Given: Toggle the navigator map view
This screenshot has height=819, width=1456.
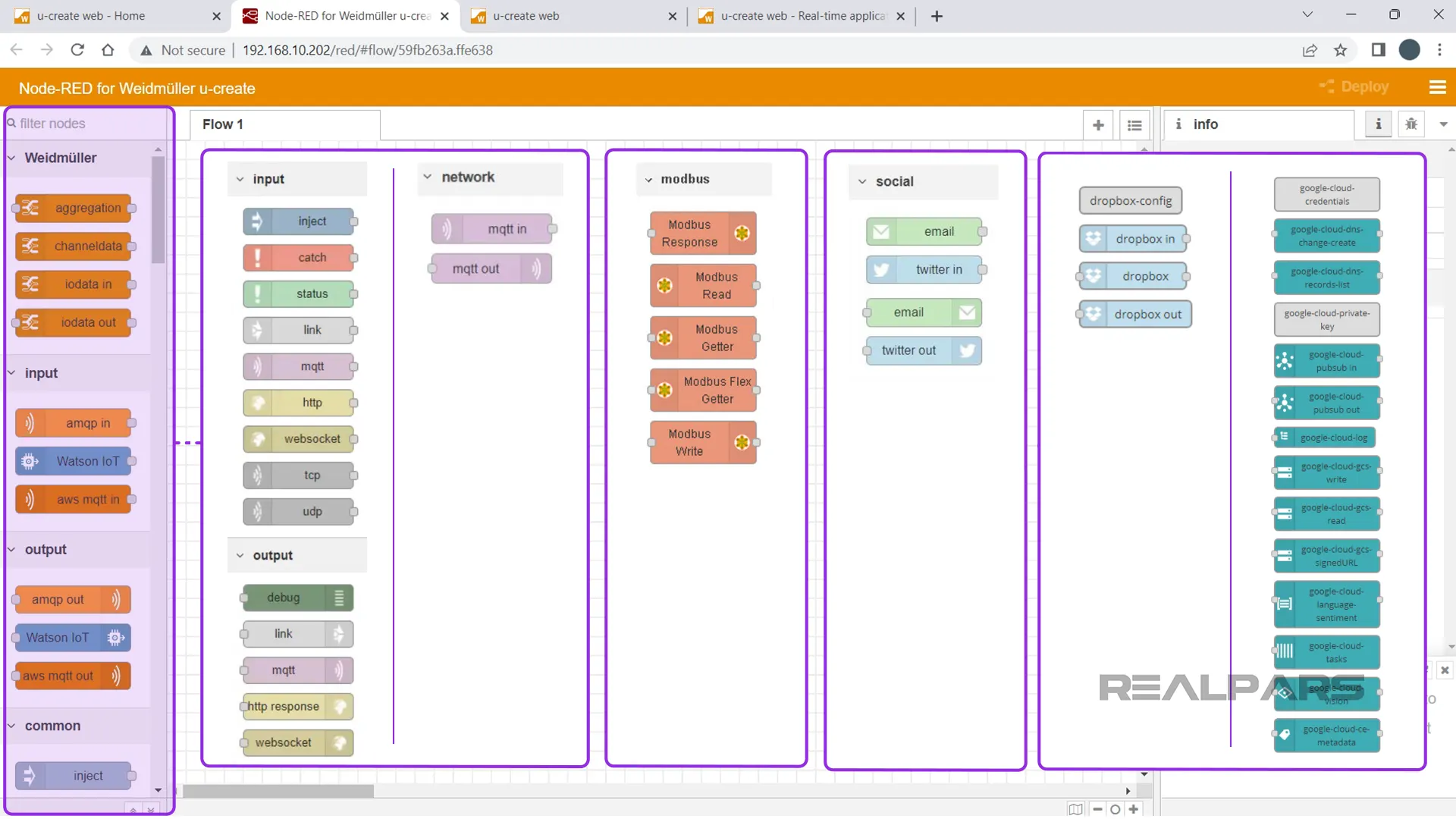Looking at the screenshot, I should (x=1075, y=809).
